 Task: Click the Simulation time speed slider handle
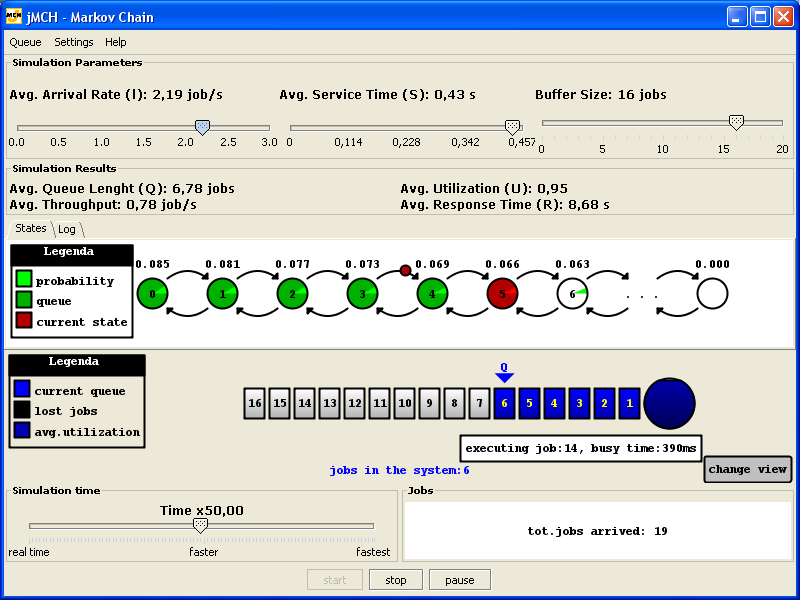(200, 525)
